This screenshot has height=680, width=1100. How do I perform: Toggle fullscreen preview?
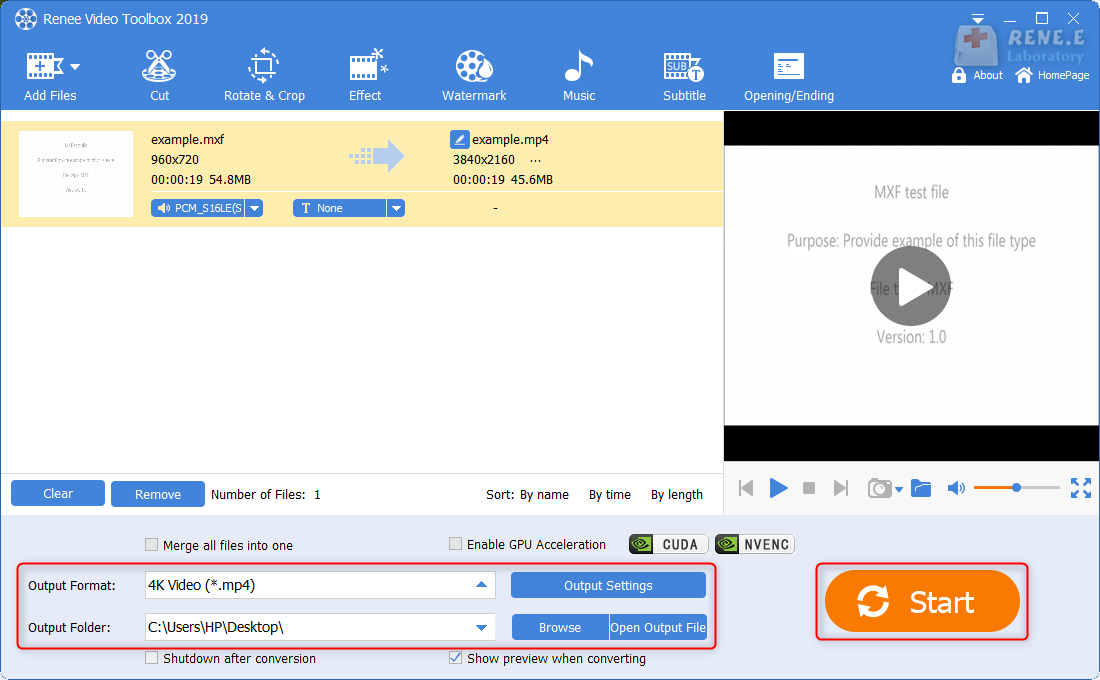(x=1081, y=488)
